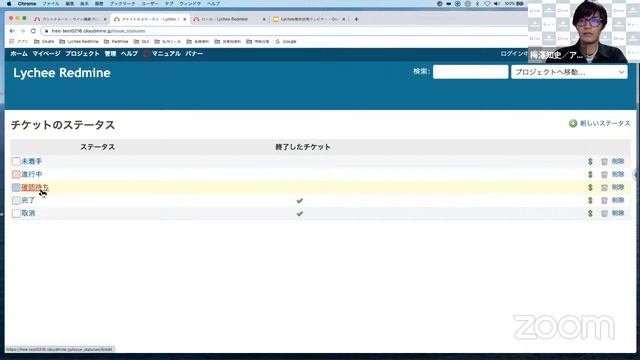The width and height of the screenshot is (640, 360).
Task: Open the Lychee Redmine bookmark folder
Action: [x=79, y=42]
